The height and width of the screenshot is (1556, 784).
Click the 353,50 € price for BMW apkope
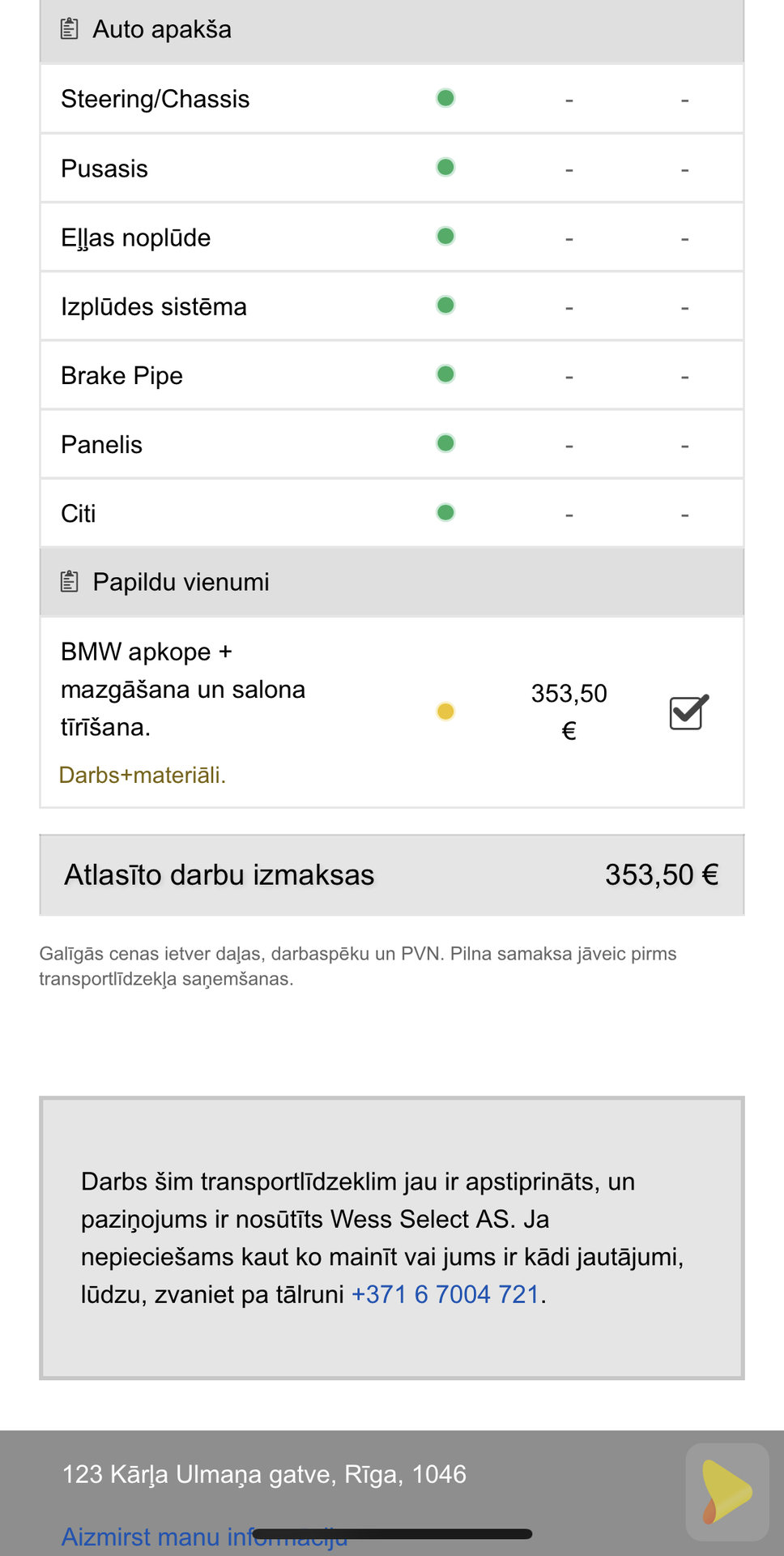coord(569,712)
